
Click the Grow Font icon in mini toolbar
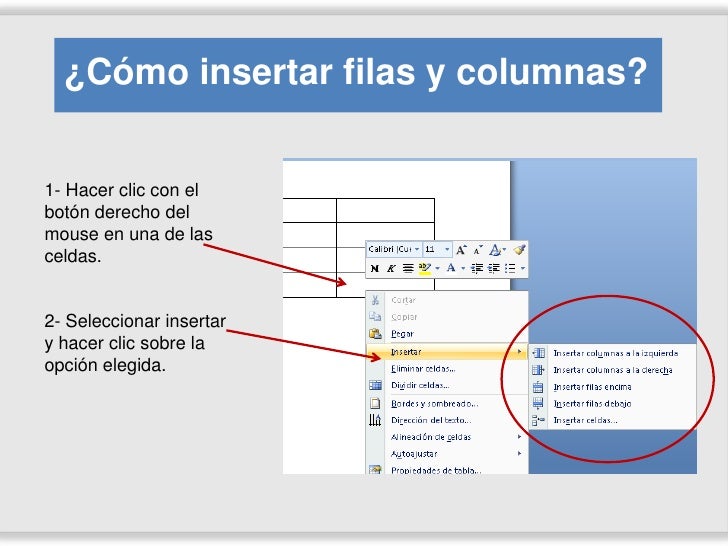point(461,250)
